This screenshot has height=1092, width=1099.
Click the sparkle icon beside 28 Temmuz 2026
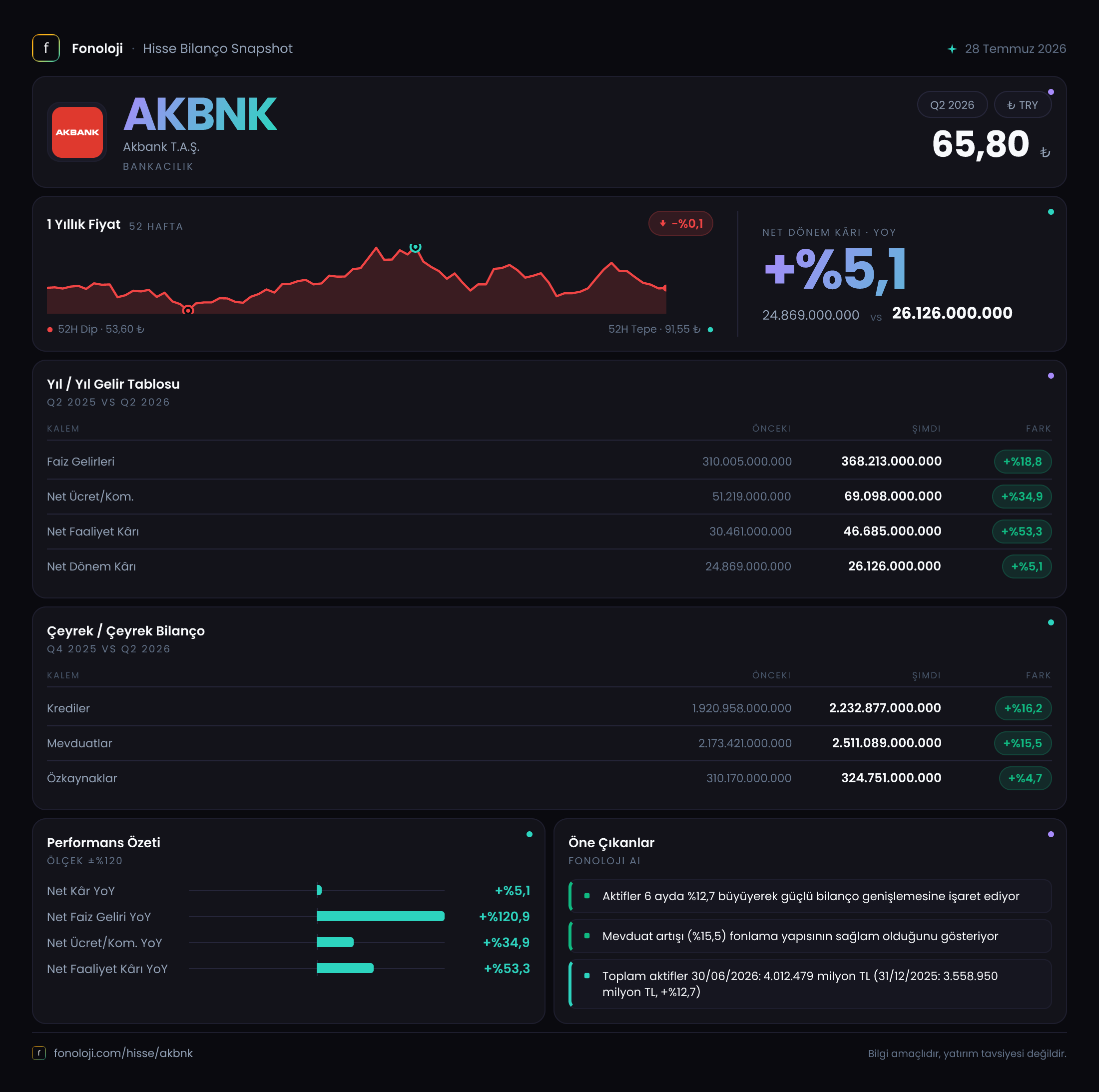pos(952,49)
